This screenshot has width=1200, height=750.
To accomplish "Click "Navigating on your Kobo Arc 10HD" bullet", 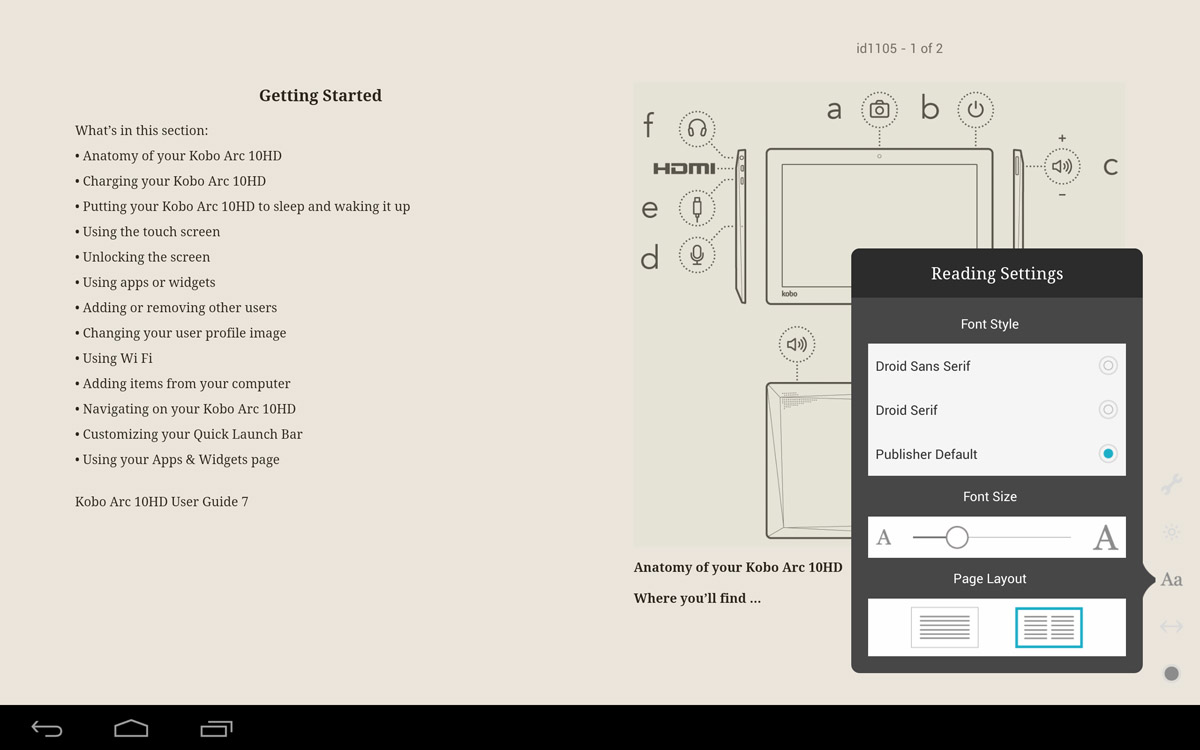I will [185, 409].
